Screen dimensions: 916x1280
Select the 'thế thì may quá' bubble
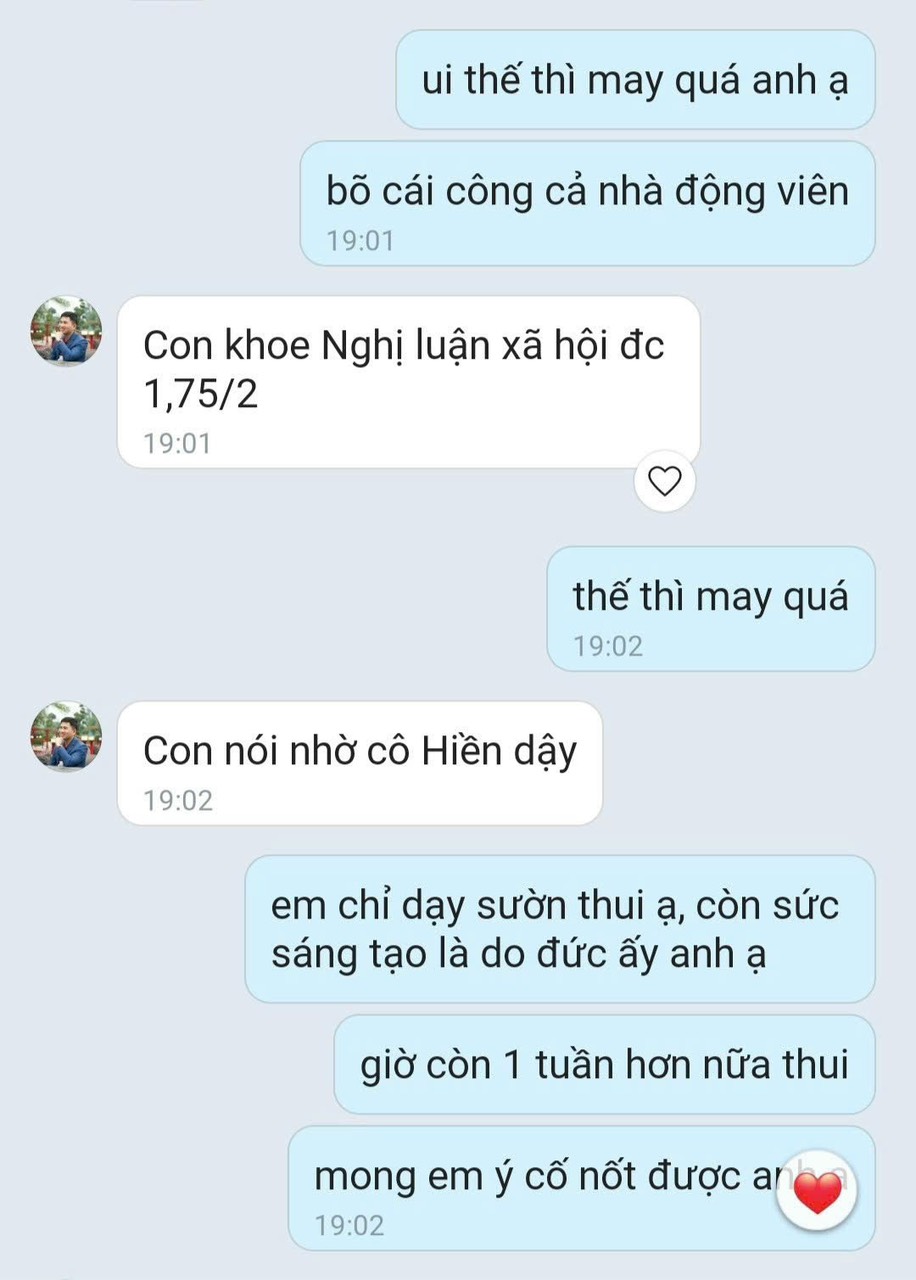coord(711,609)
